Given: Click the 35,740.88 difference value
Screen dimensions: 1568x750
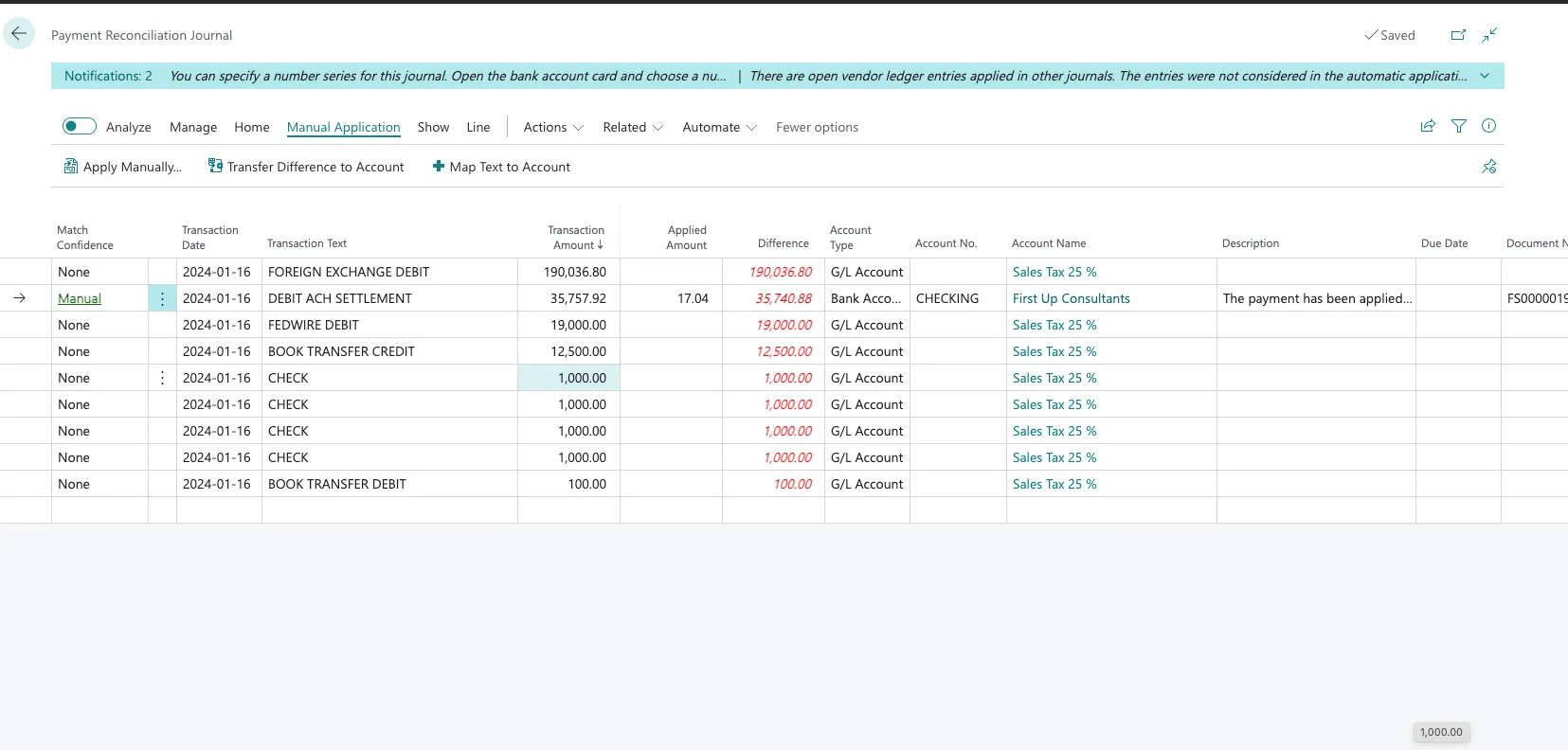Looking at the screenshot, I should (784, 298).
